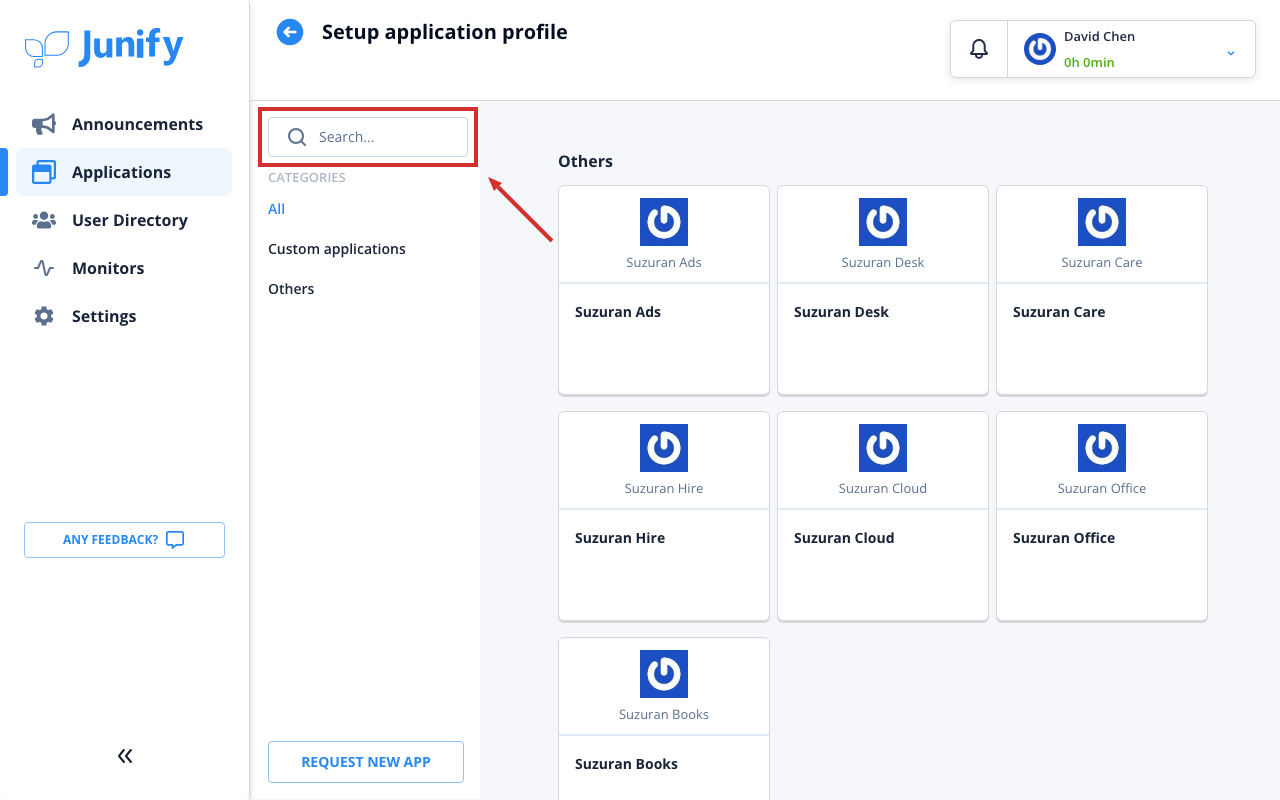Go back using the blue arrow icon
Screen dimensions: 1280x800
290,32
